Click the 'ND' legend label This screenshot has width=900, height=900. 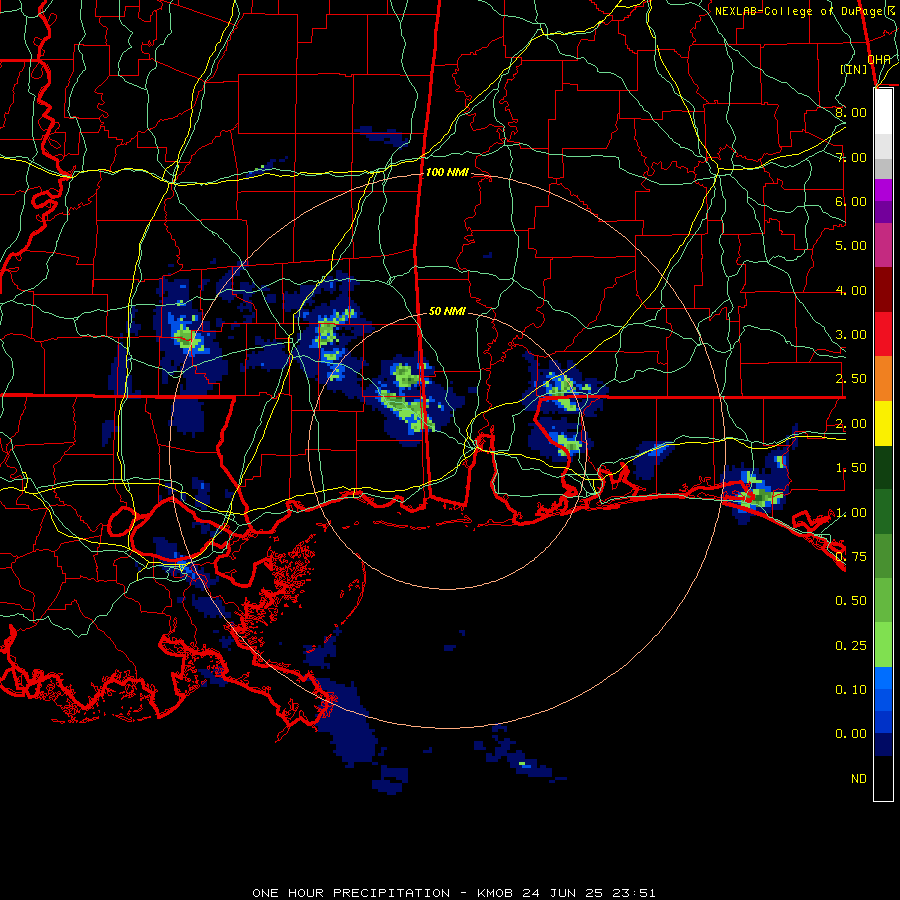pyautogui.click(x=859, y=779)
